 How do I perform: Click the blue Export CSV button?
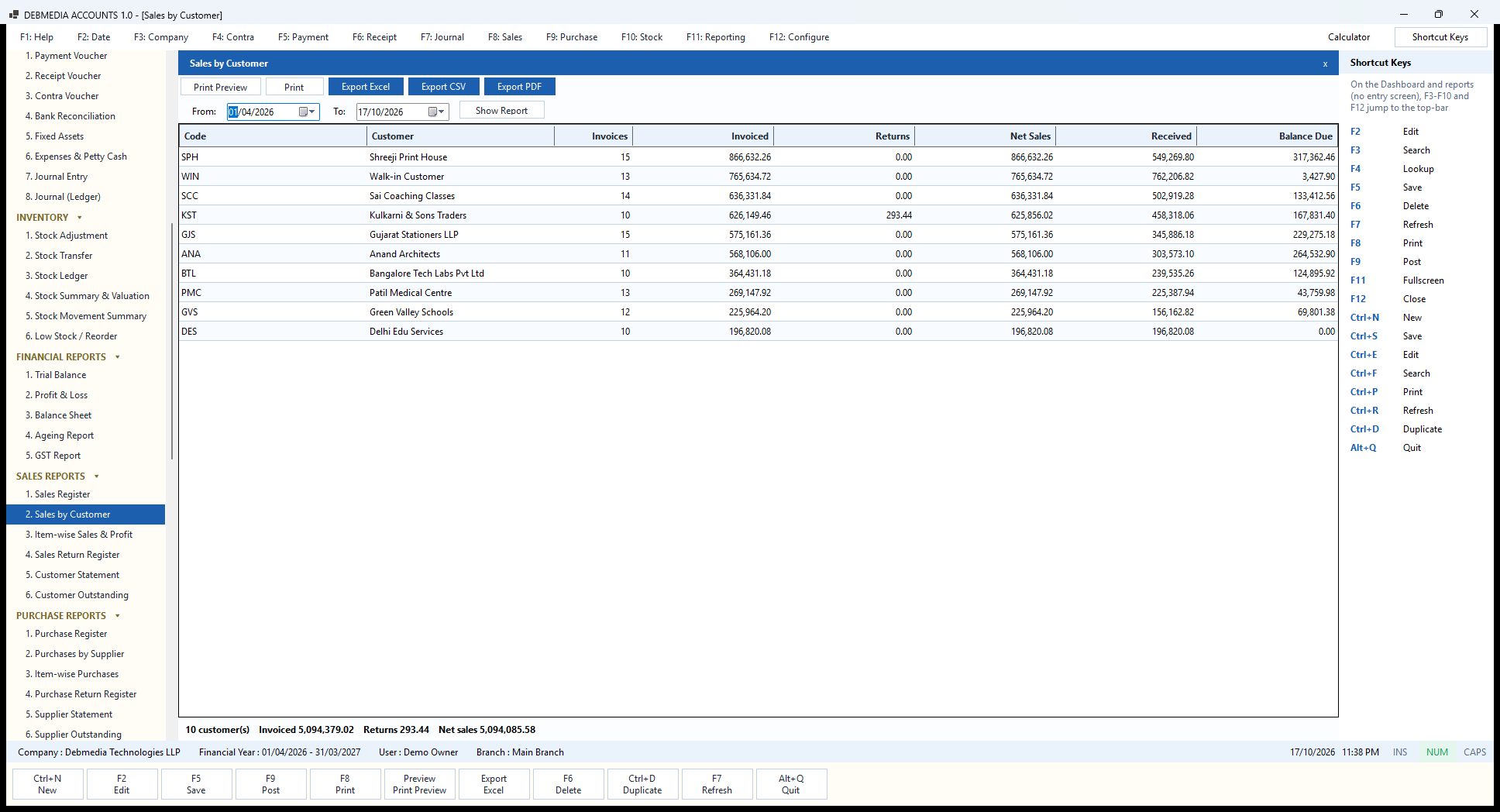point(444,87)
